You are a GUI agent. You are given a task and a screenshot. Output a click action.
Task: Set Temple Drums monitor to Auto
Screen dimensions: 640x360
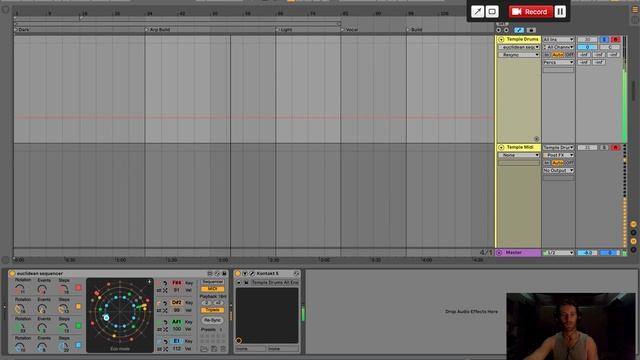point(558,55)
